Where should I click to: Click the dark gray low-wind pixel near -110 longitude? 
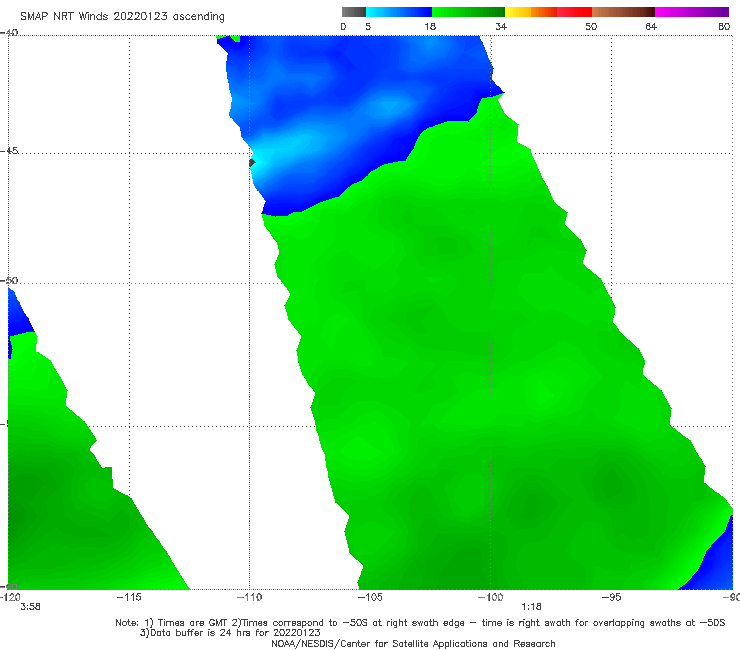pyautogui.click(x=252, y=163)
